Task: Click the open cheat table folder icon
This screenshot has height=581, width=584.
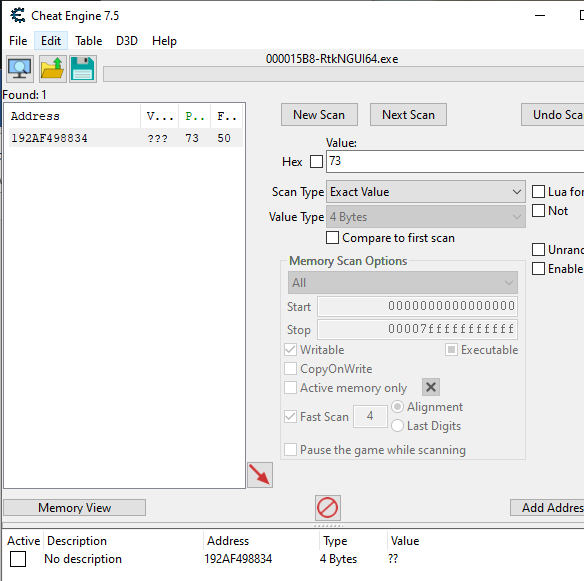Action: [x=53, y=69]
